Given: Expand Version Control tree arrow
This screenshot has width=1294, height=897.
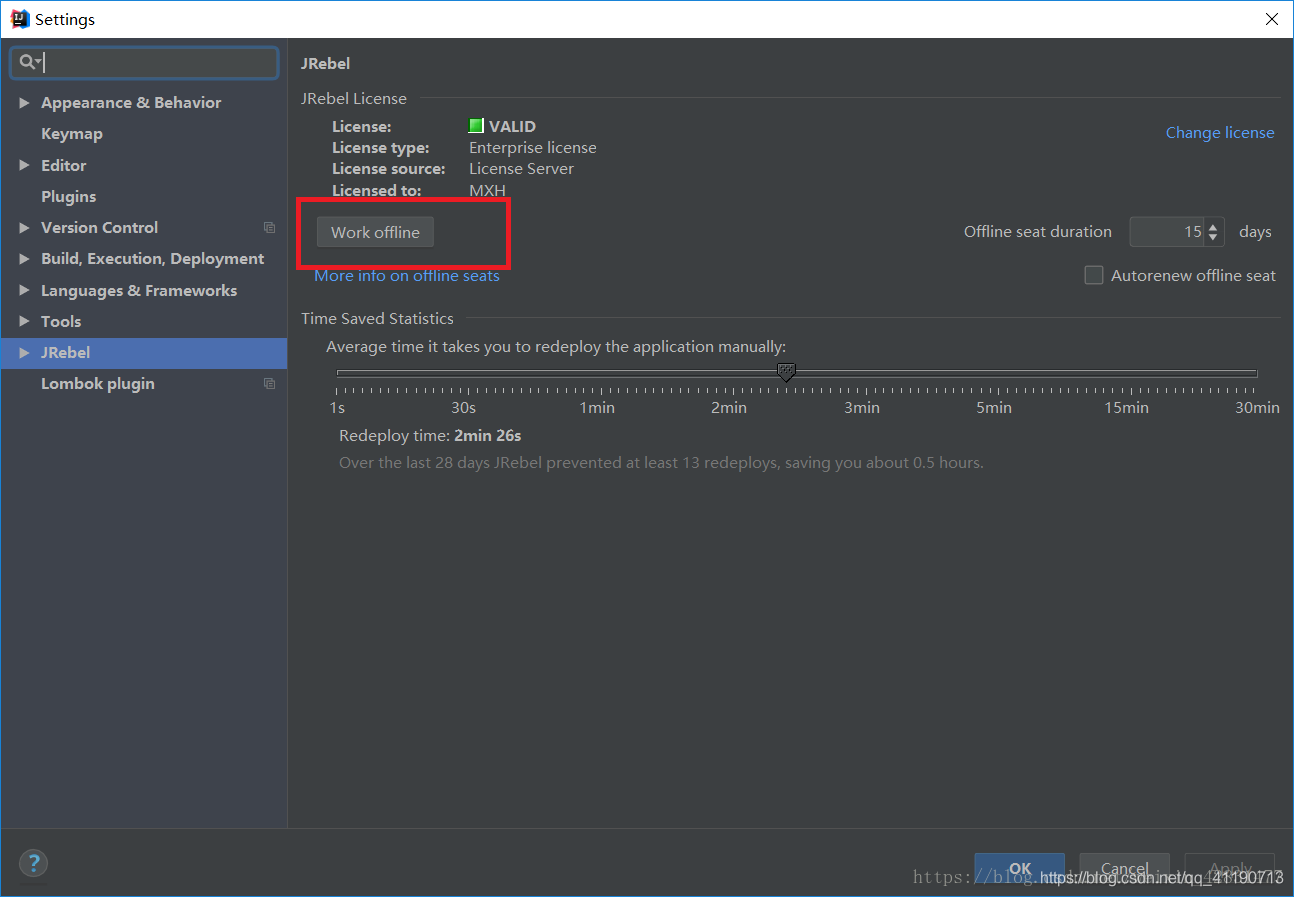Looking at the screenshot, I should coord(24,228).
